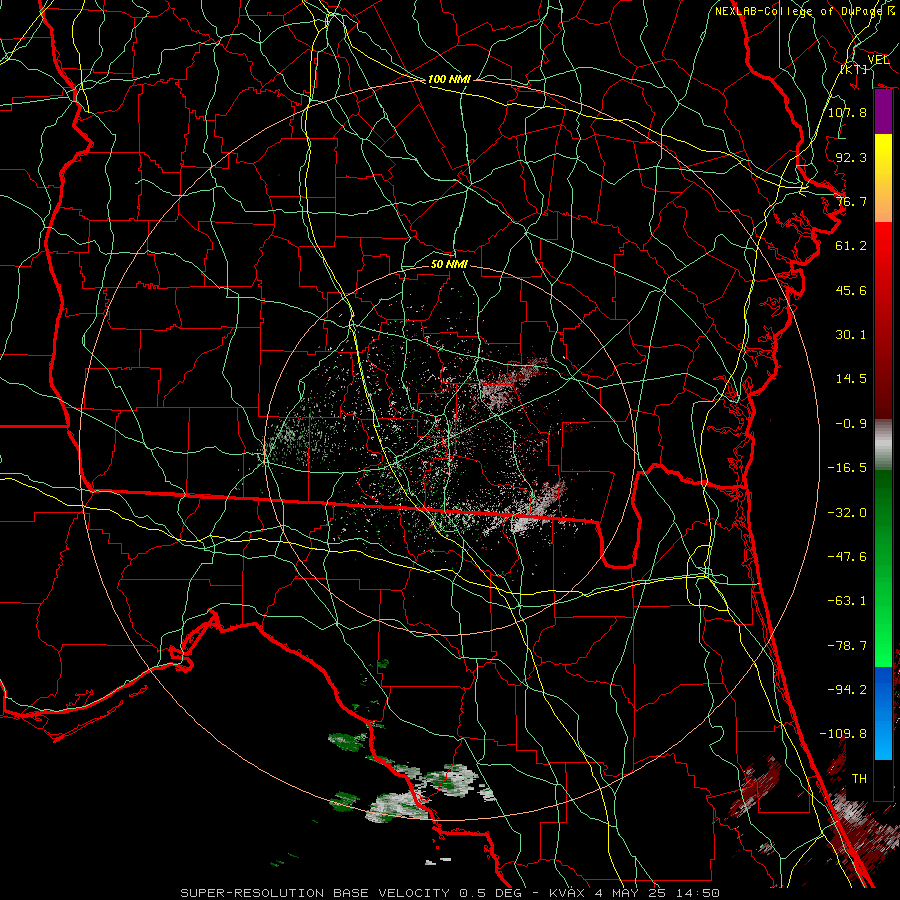Click the -78.7 legend value
The height and width of the screenshot is (900, 900).
[847, 646]
